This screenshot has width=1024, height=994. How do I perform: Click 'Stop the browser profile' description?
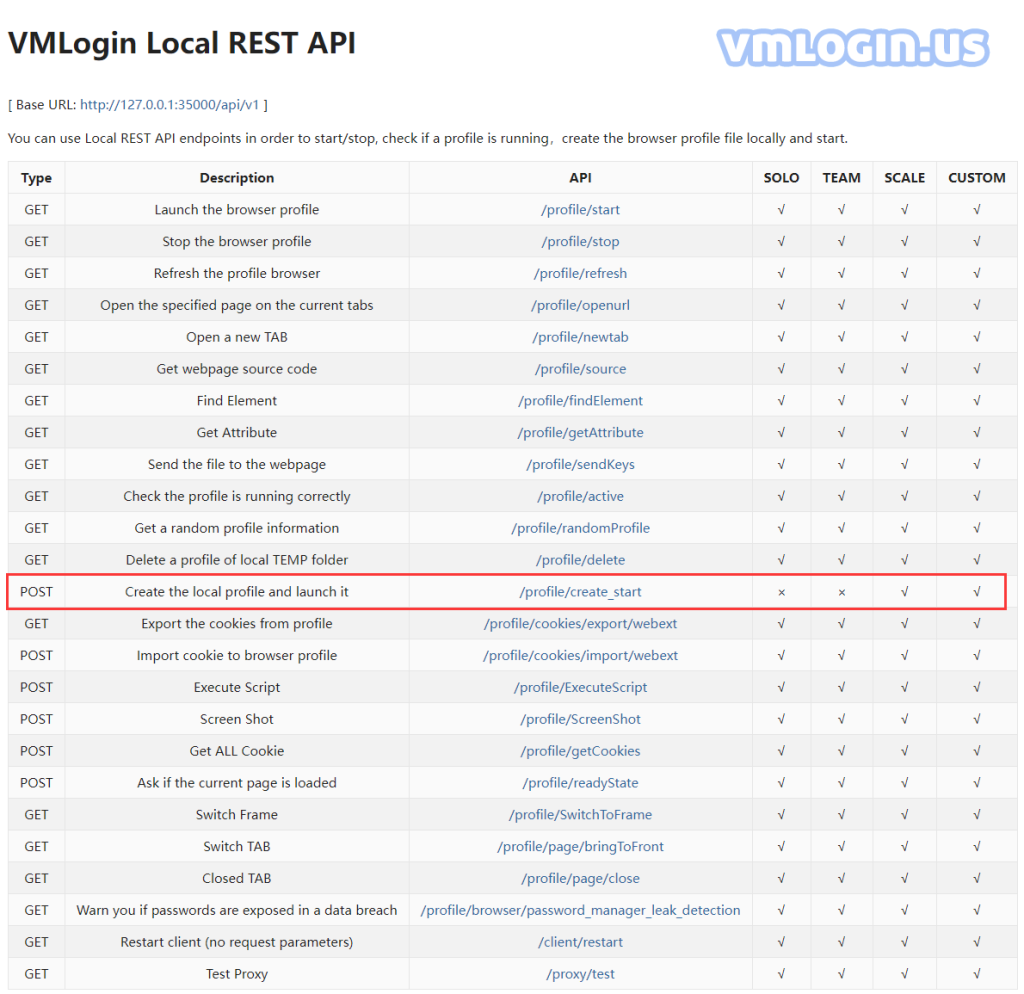[x=236, y=242]
